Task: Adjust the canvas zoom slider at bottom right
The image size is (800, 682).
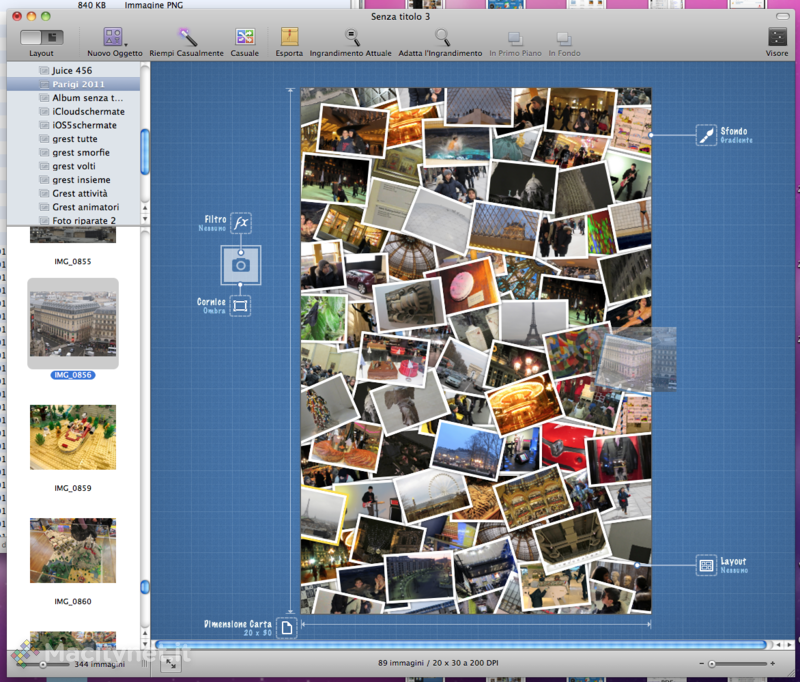Action: [712, 664]
